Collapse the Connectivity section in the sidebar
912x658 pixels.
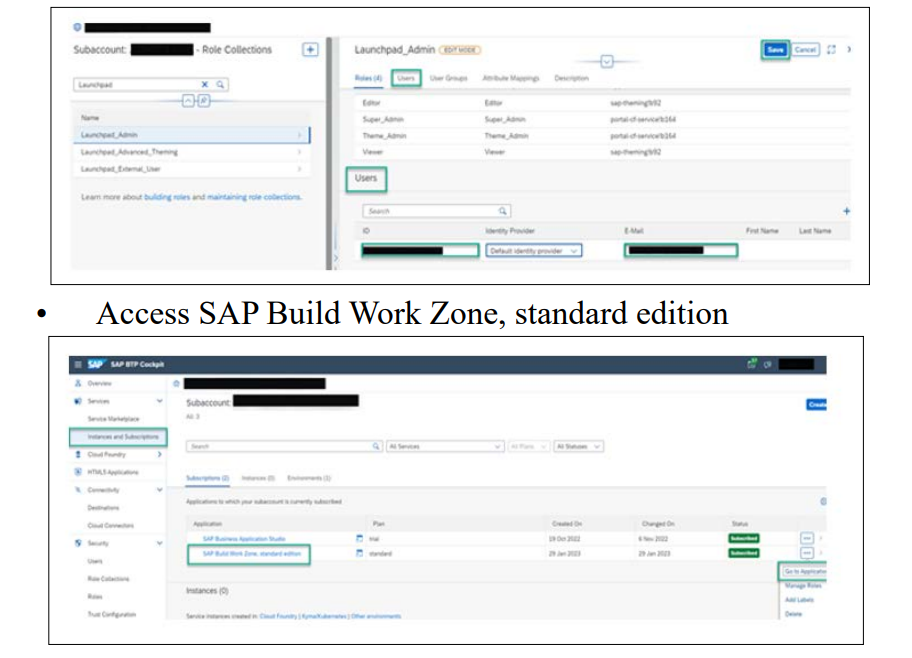pos(159,490)
